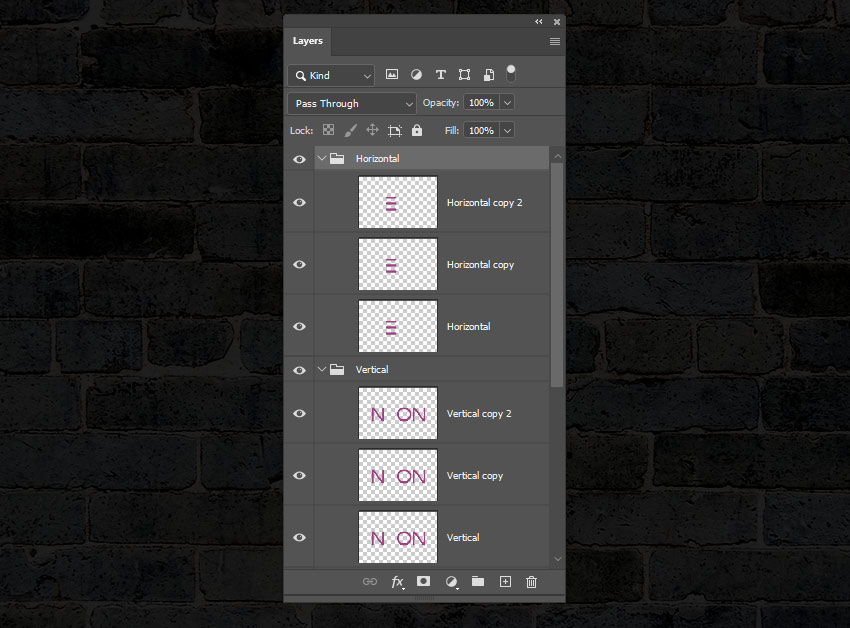
Task: Create a New Group with the folder icon
Action: coord(477,581)
